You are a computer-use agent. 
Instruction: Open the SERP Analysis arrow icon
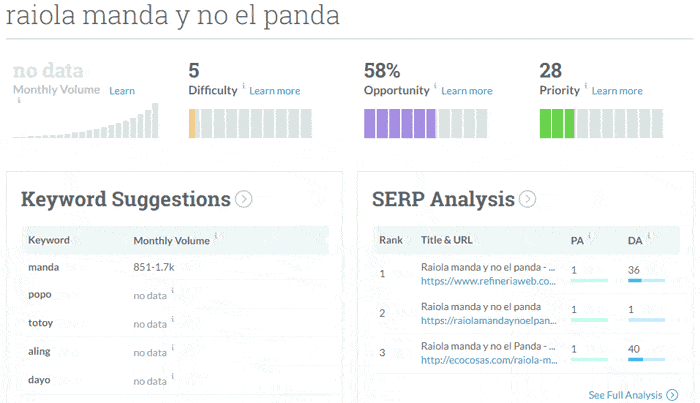click(x=527, y=199)
